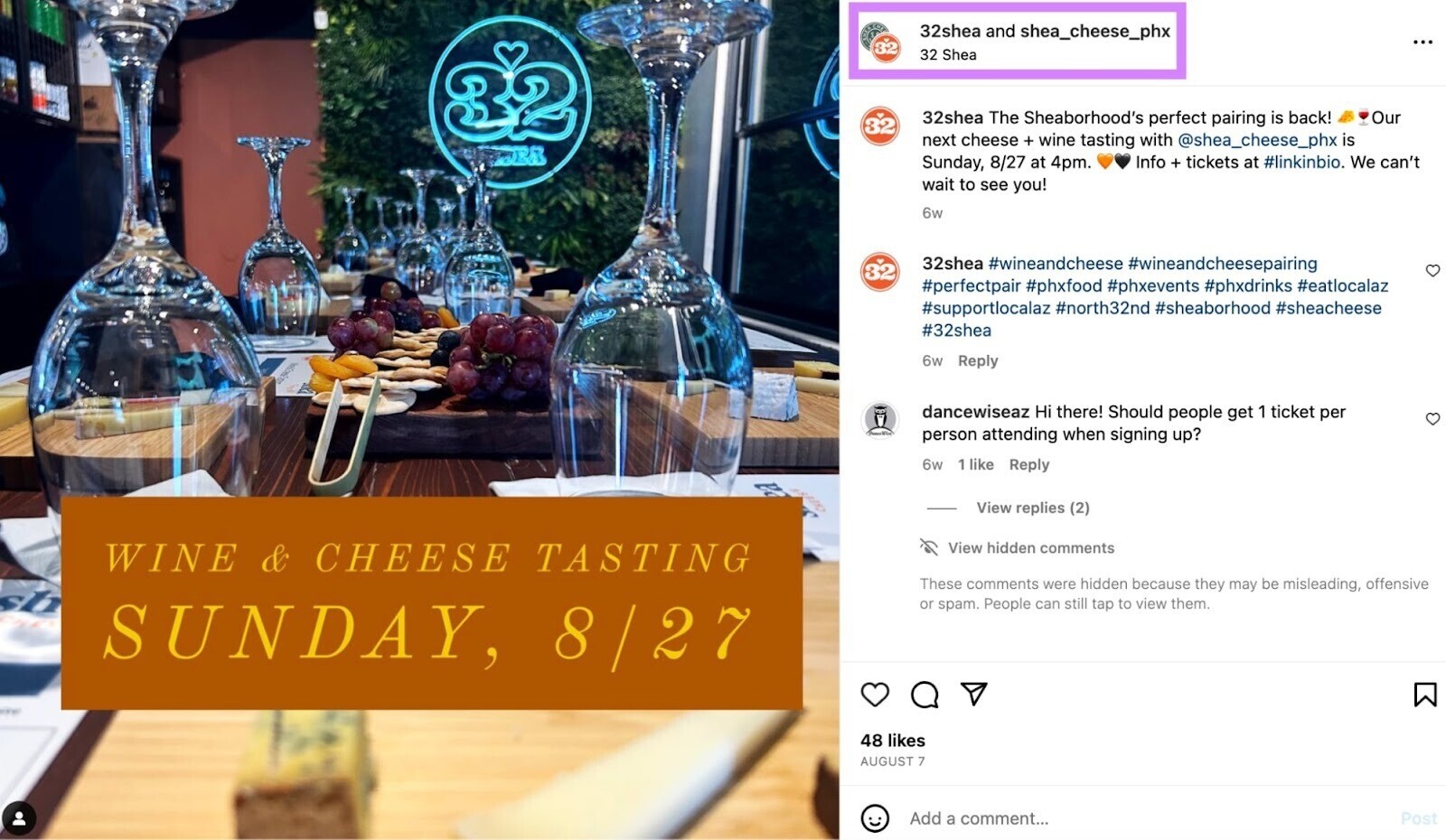Save post with bookmark icon
The height and width of the screenshot is (840, 1446).
1424,694
